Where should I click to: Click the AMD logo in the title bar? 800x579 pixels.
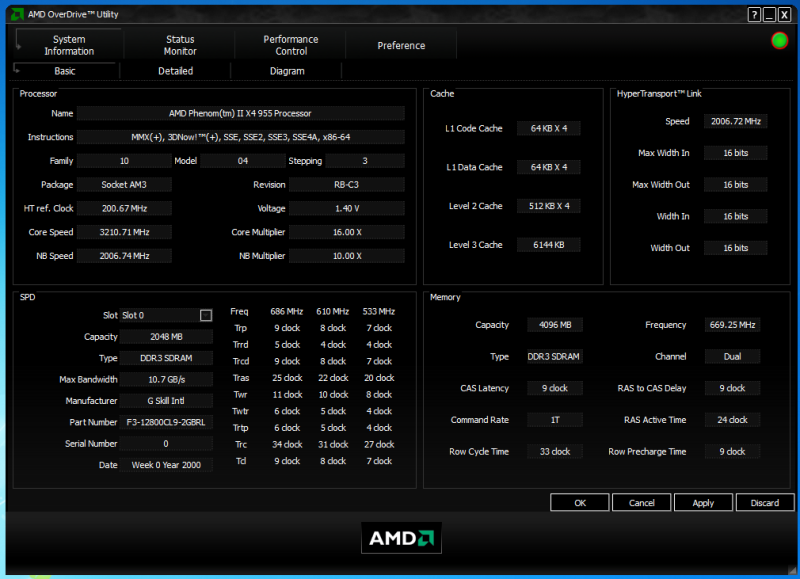17,14
